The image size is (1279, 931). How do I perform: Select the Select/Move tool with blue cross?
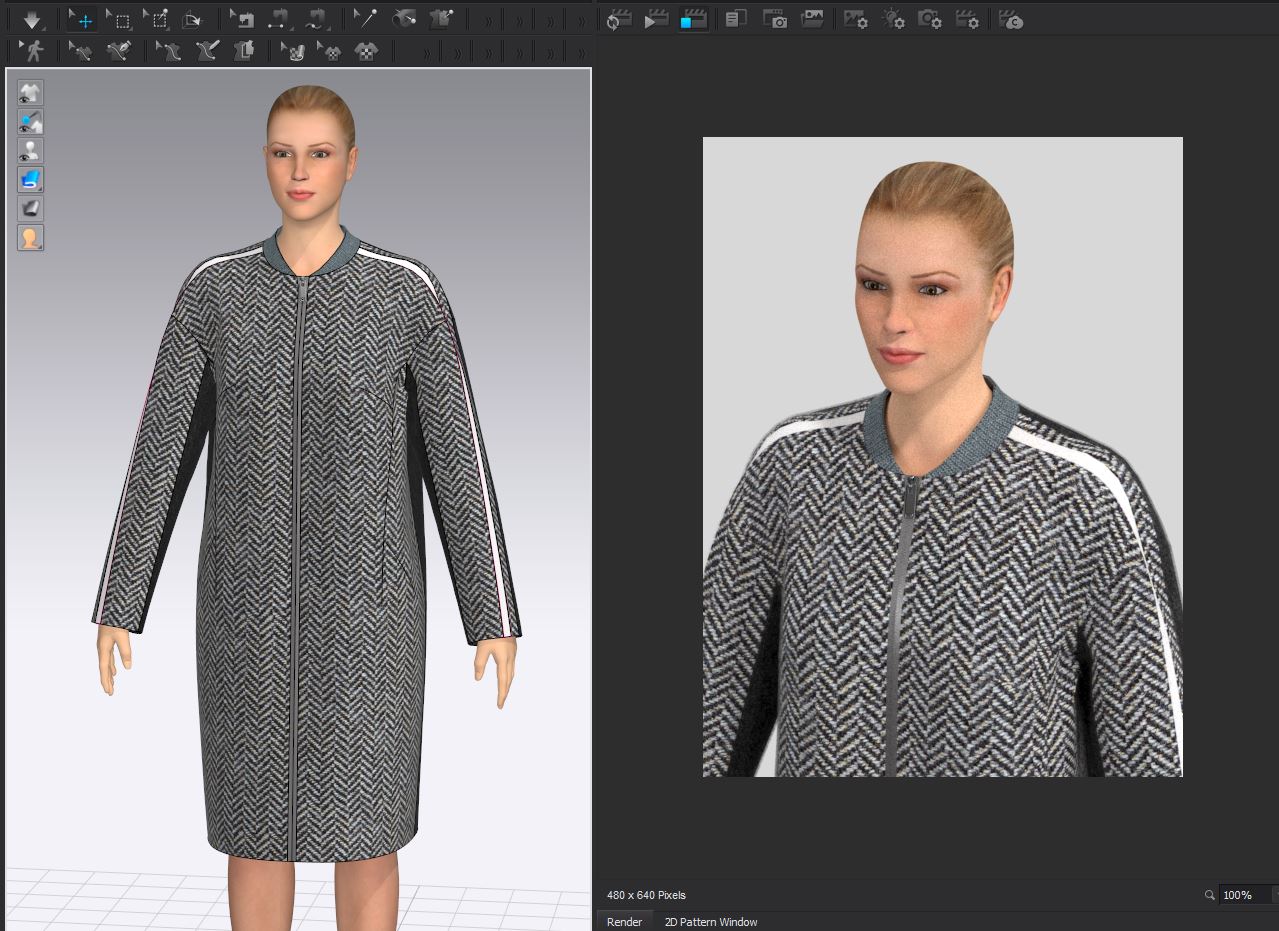pyautogui.click(x=82, y=19)
